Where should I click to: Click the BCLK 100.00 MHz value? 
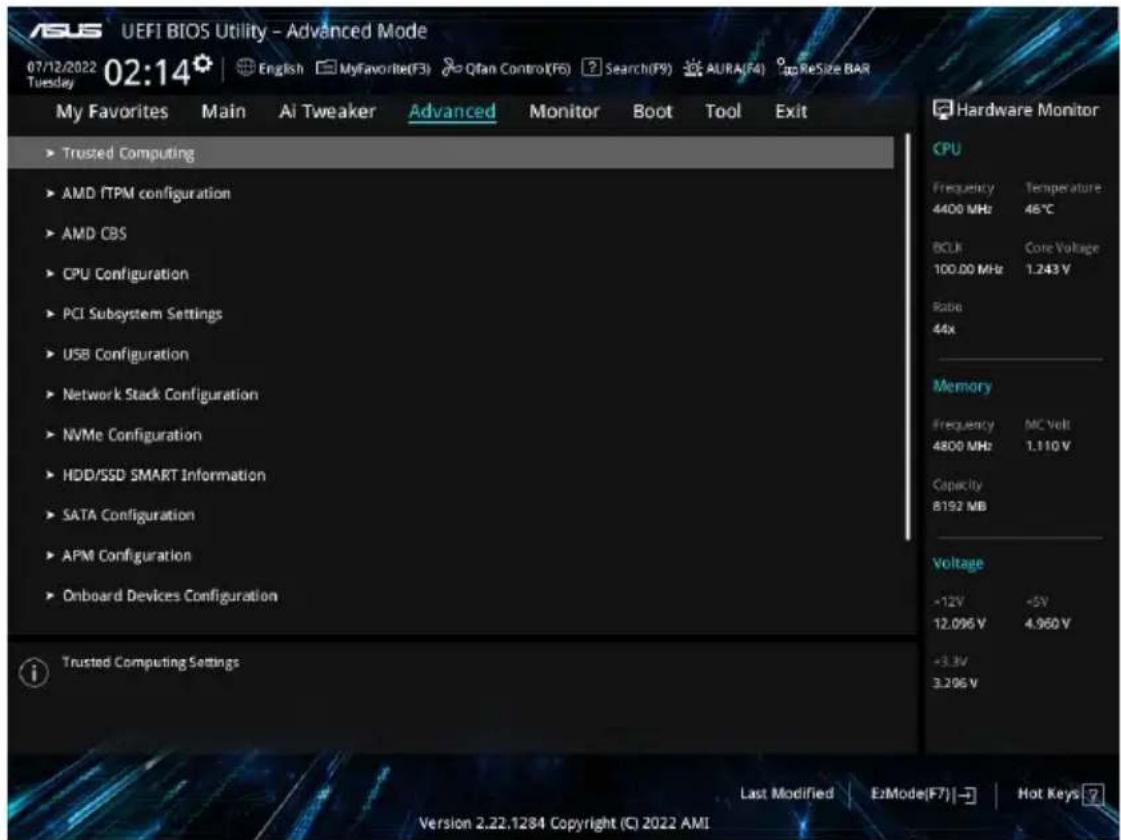[967, 270]
